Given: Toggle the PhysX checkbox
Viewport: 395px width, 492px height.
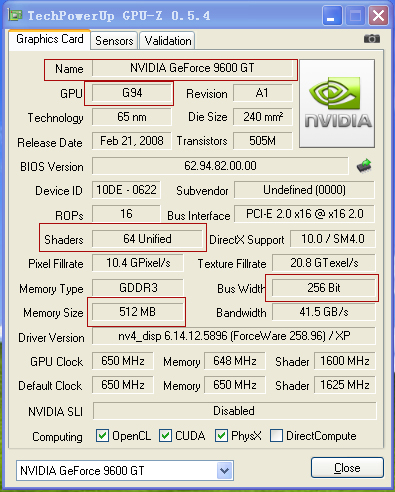Looking at the screenshot, I should 221,436.
